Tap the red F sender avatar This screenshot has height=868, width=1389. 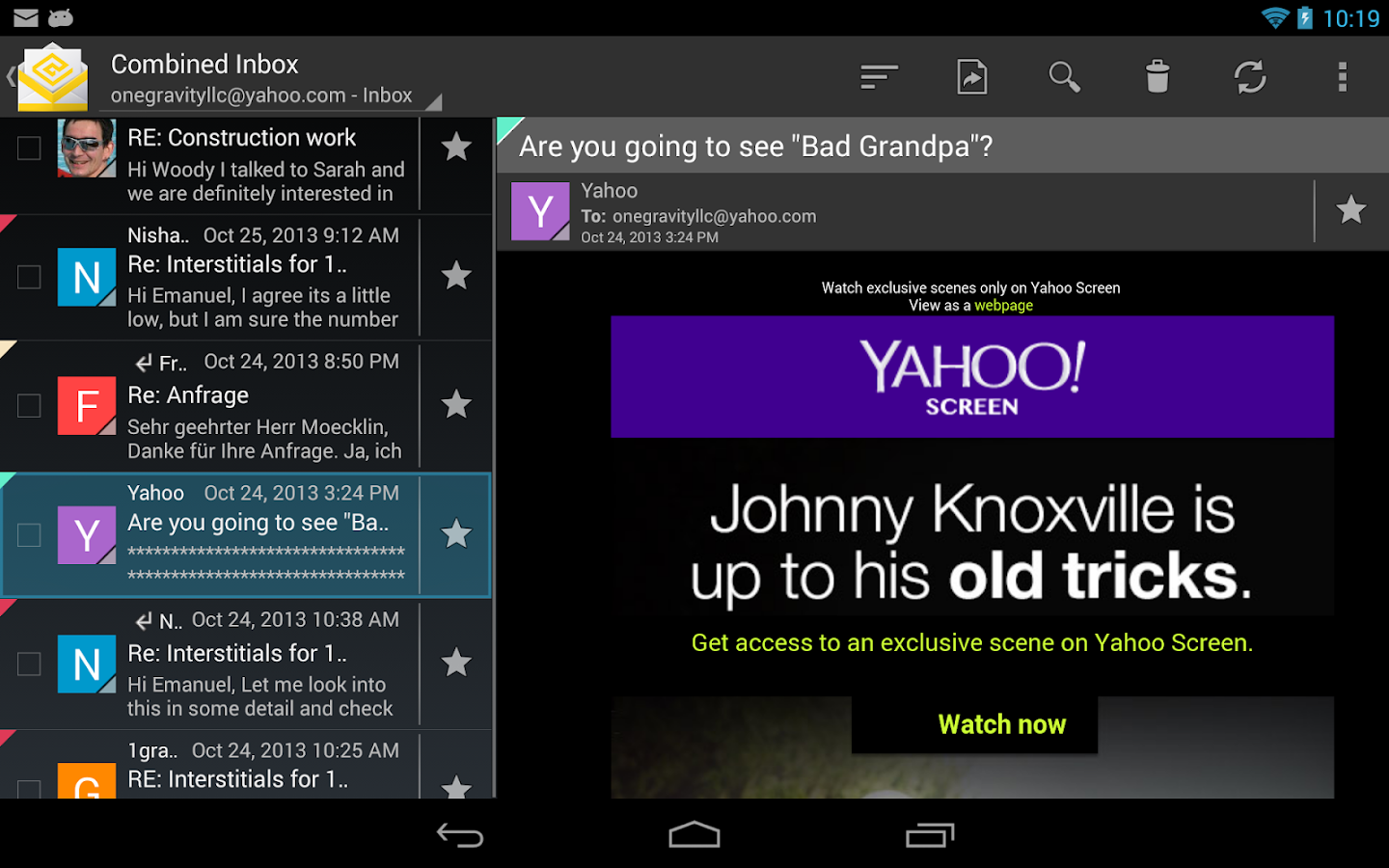(87, 406)
